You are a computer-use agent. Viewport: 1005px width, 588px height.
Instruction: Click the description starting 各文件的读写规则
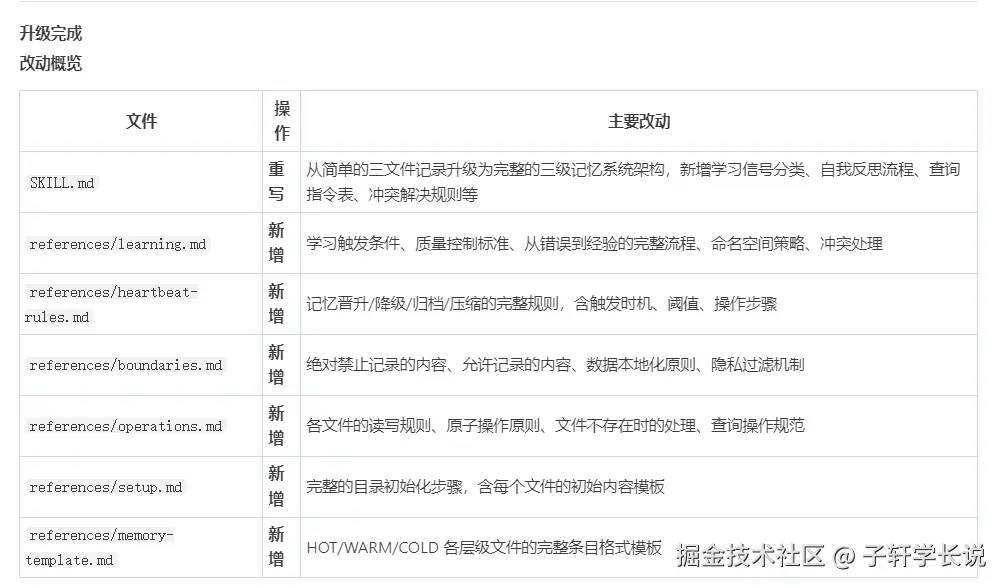pos(555,426)
